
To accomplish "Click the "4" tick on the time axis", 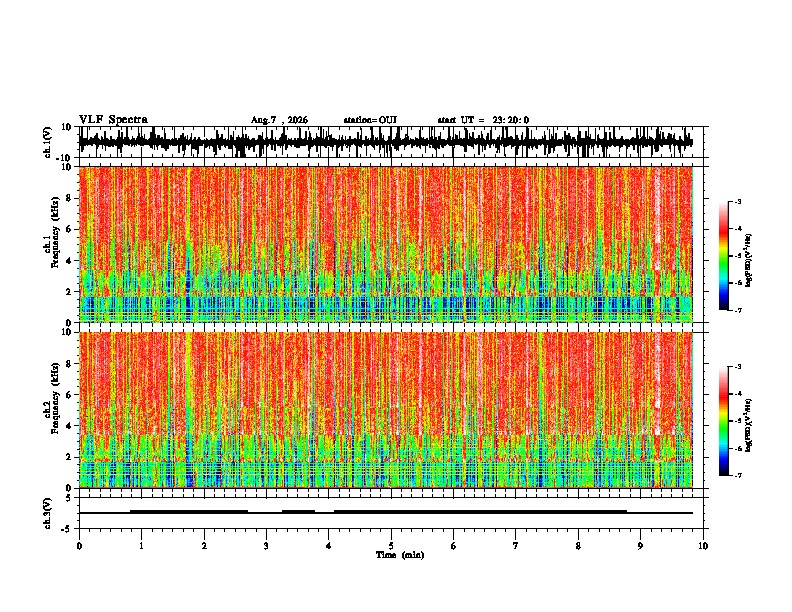I will (x=329, y=546).
